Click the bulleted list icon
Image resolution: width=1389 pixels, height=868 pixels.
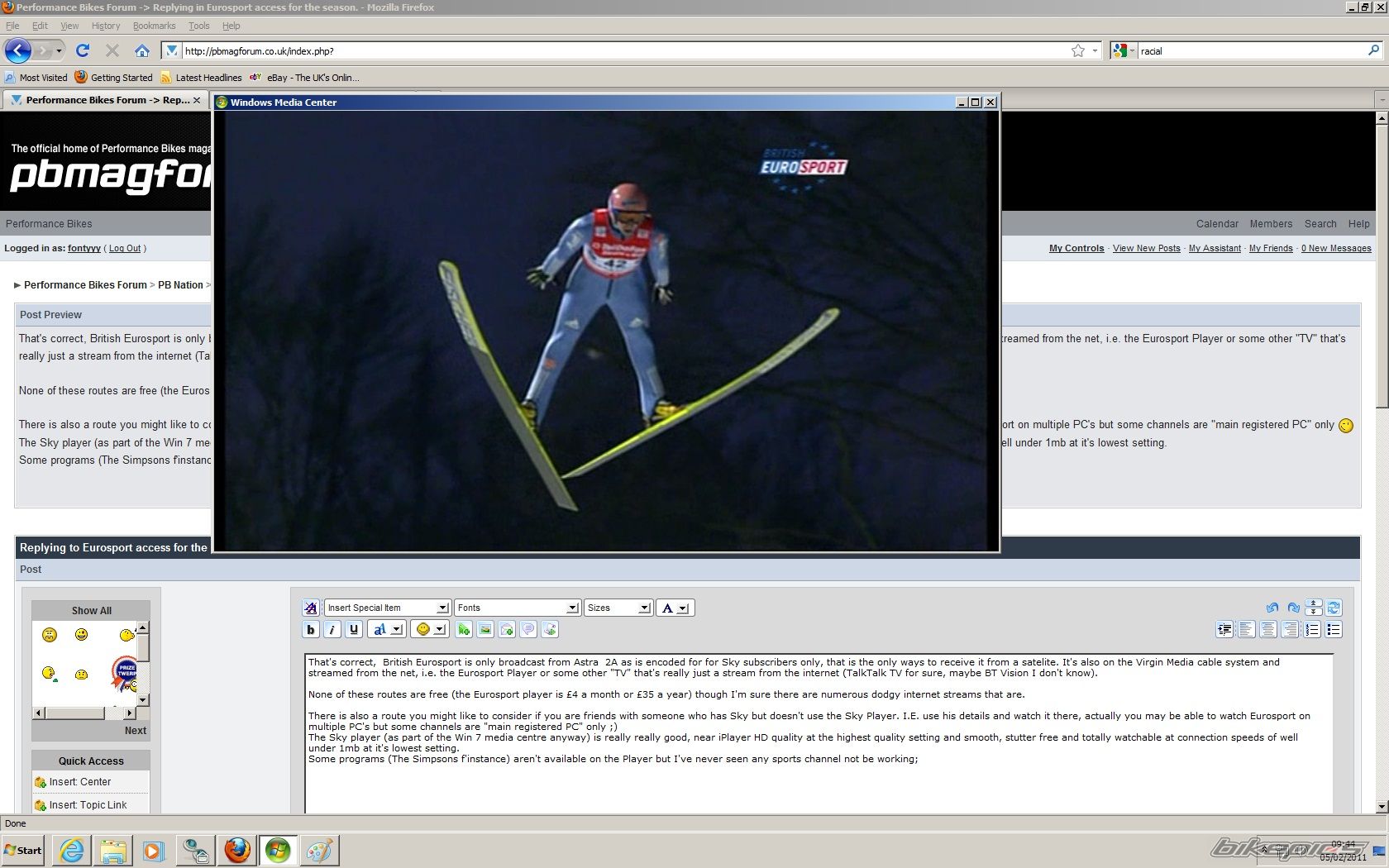(x=1334, y=630)
